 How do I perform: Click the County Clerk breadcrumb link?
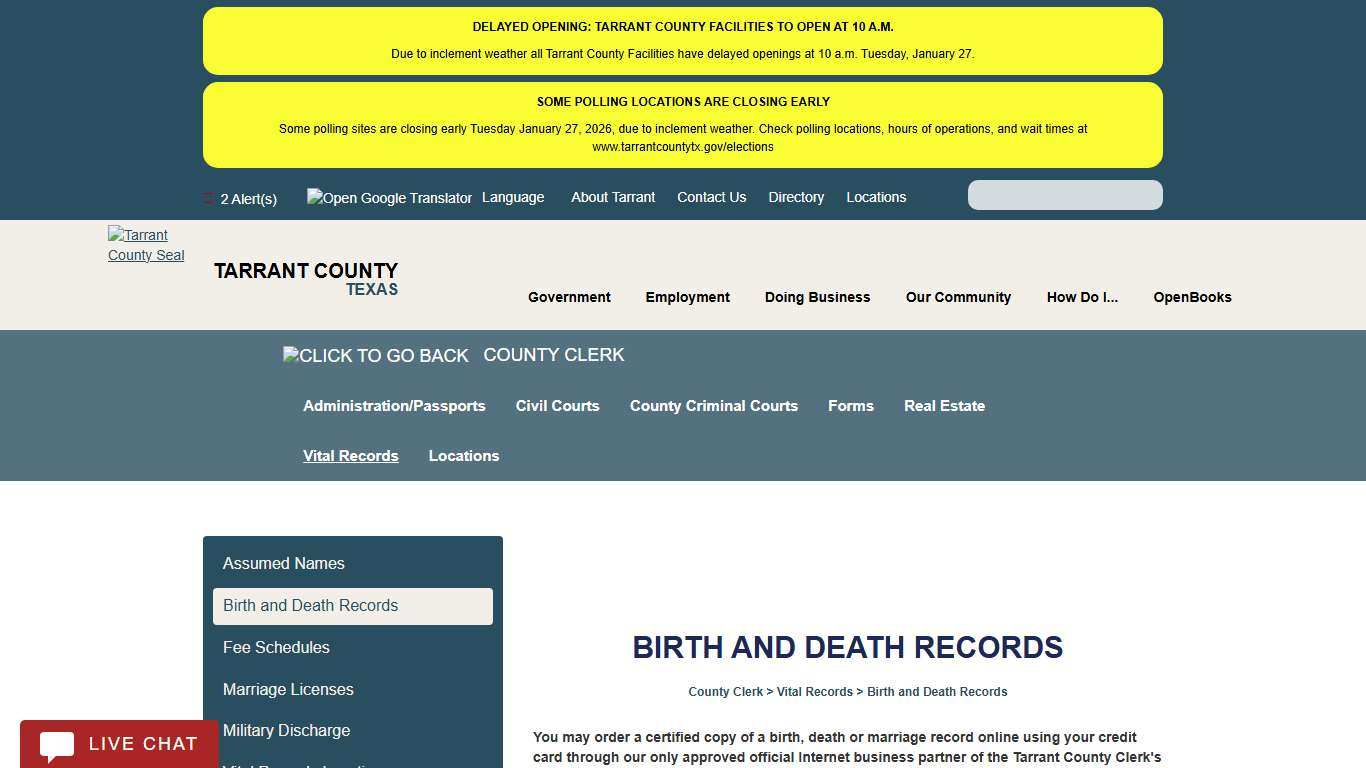click(x=725, y=691)
